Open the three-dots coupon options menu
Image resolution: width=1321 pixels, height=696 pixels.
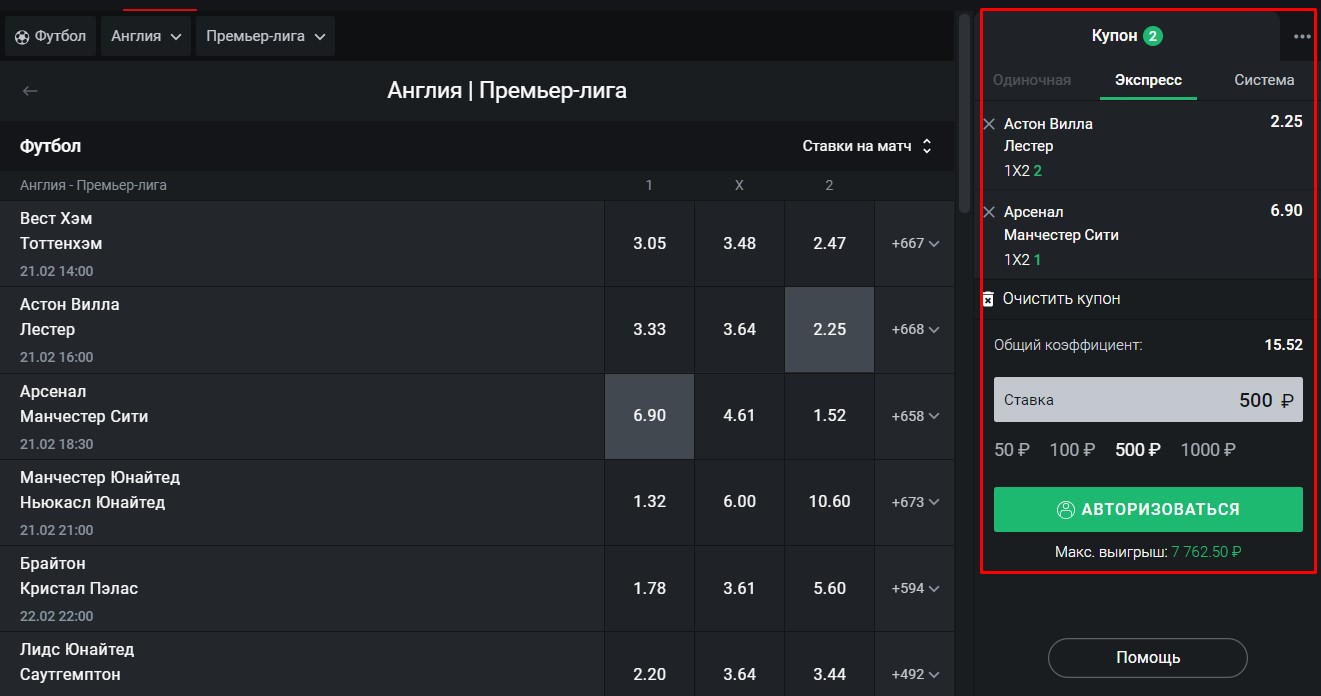1302,37
